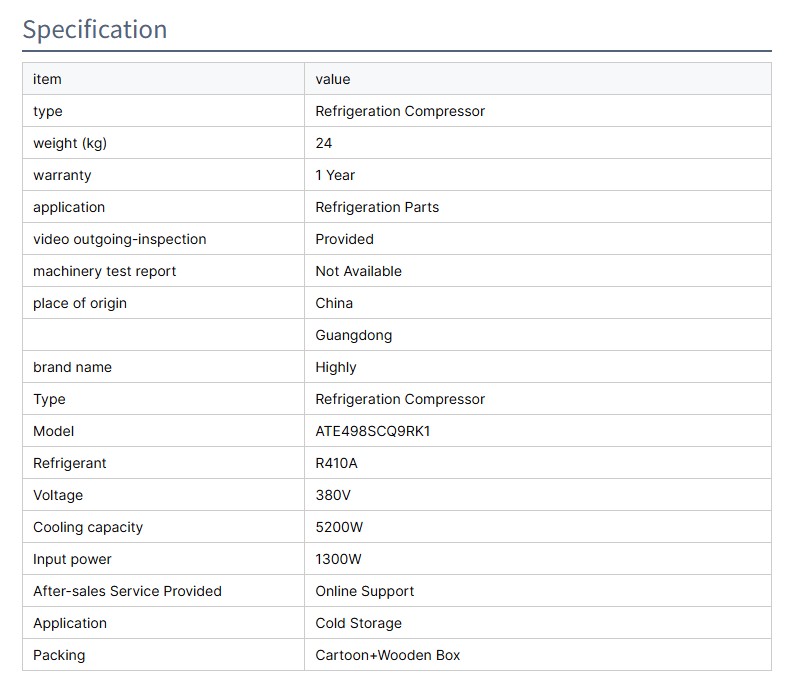Image resolution: width=798 pixels, height=693 pixels.
Task: Click the video outgoing-inspection label
Action: (x=120, y=239)
